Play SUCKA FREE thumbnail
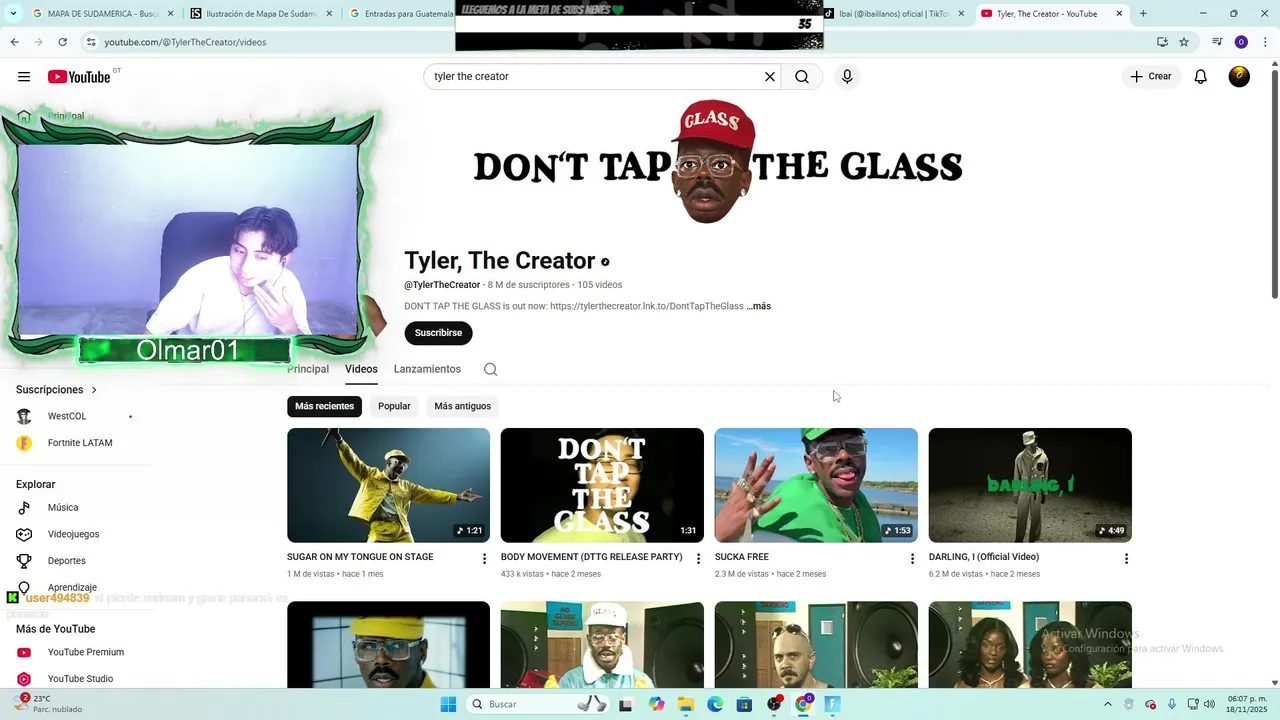 pos(816,485)
